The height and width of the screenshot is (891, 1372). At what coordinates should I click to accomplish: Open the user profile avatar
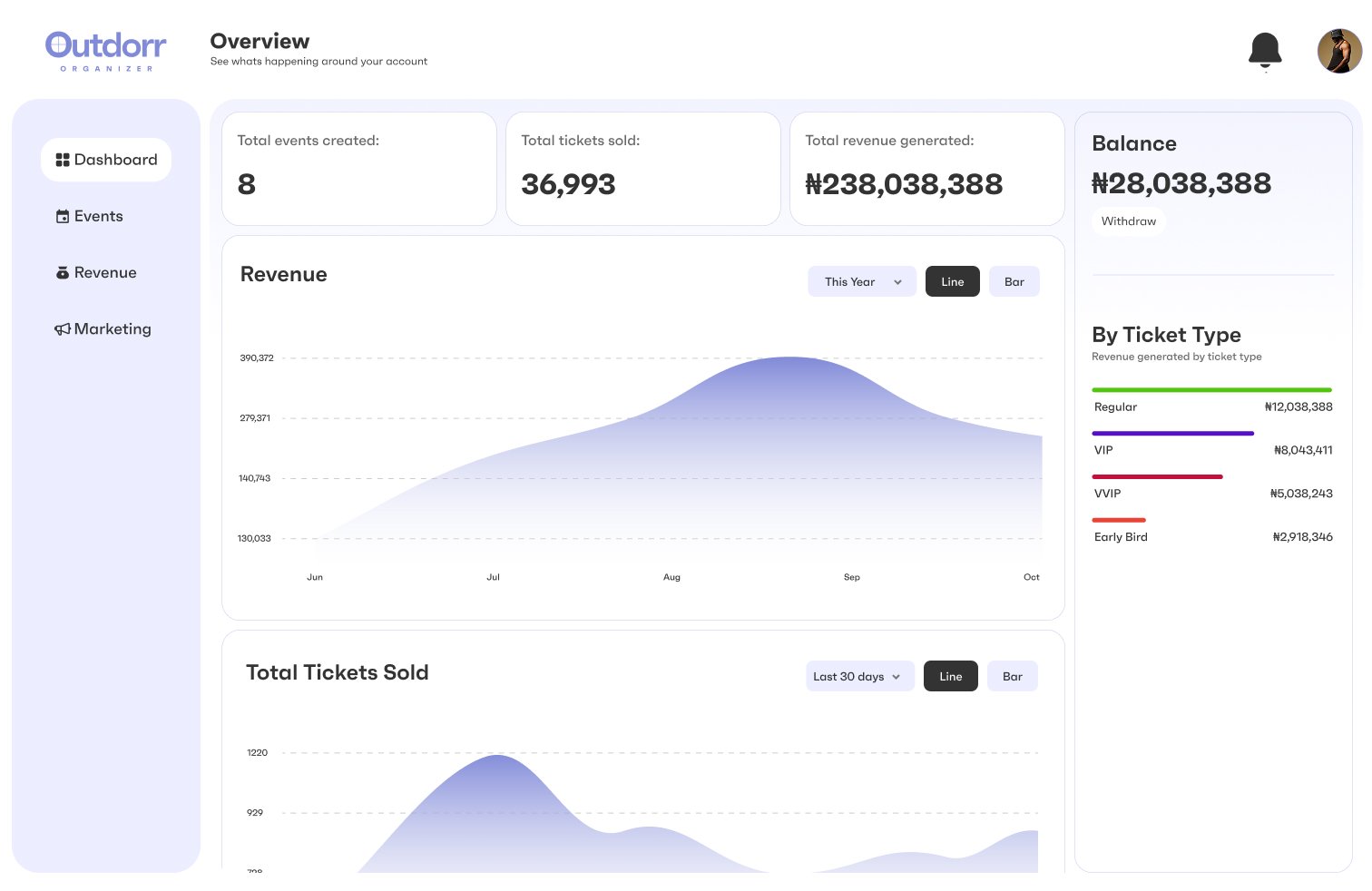click(x=1339, y=51)
